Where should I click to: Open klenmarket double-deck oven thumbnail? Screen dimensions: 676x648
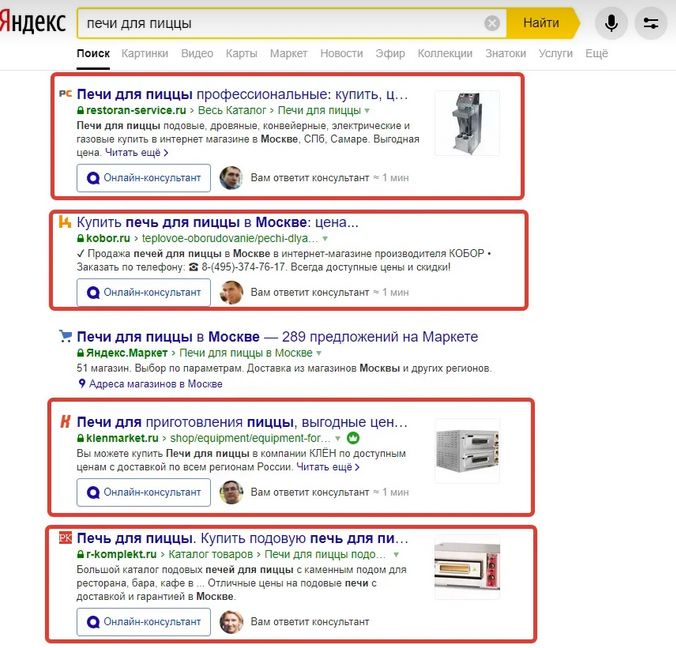tap(467, 451)
